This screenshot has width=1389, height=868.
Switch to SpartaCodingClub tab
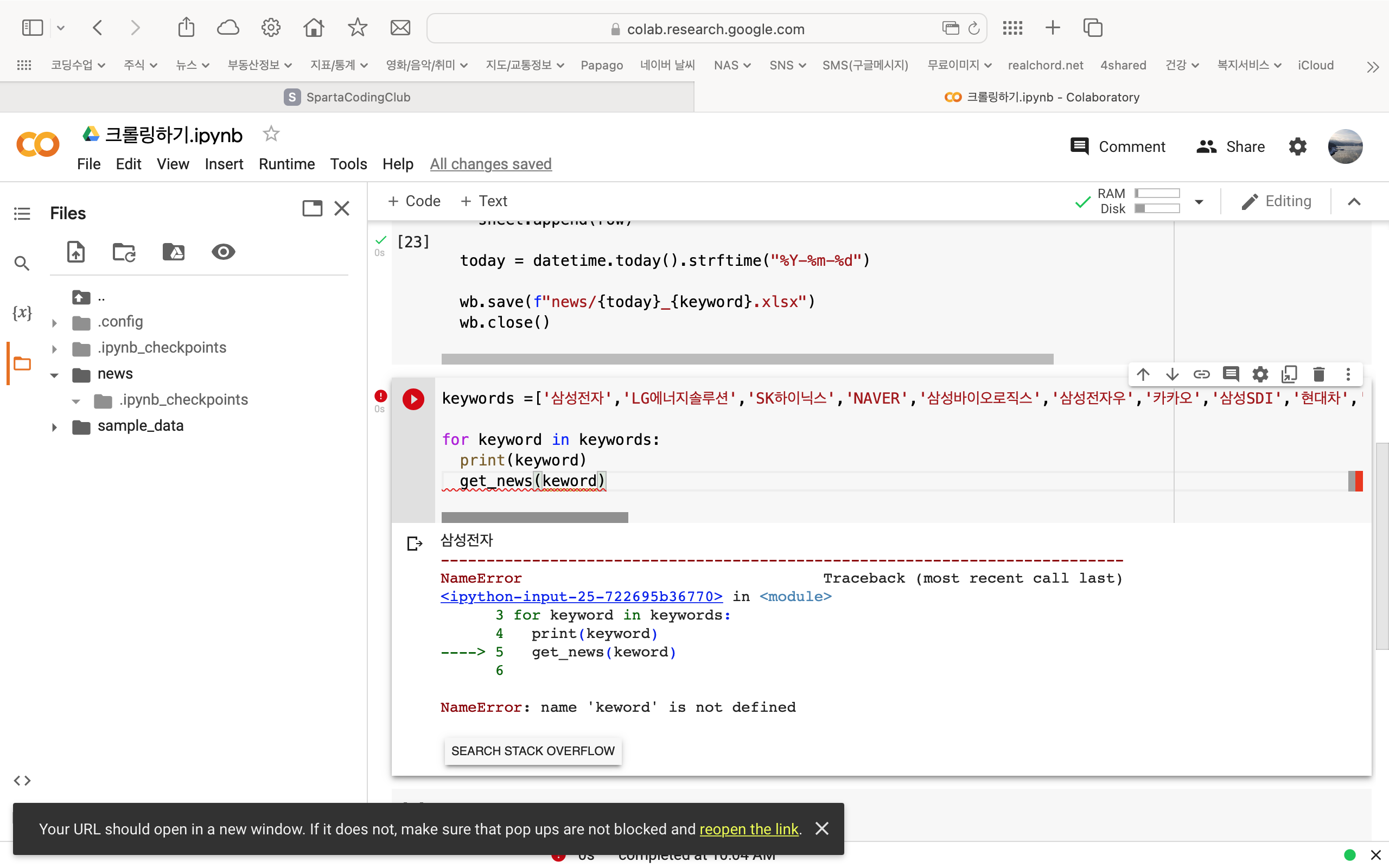[347, 97]
